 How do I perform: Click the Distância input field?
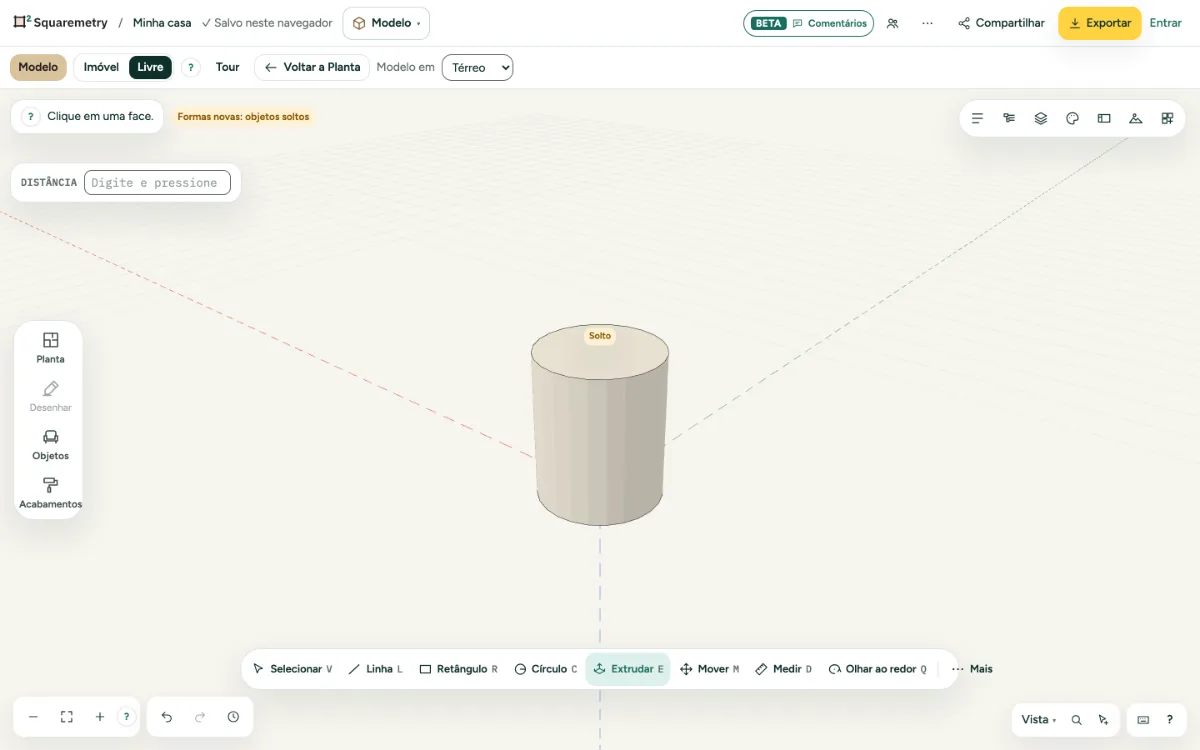[157, 182]
